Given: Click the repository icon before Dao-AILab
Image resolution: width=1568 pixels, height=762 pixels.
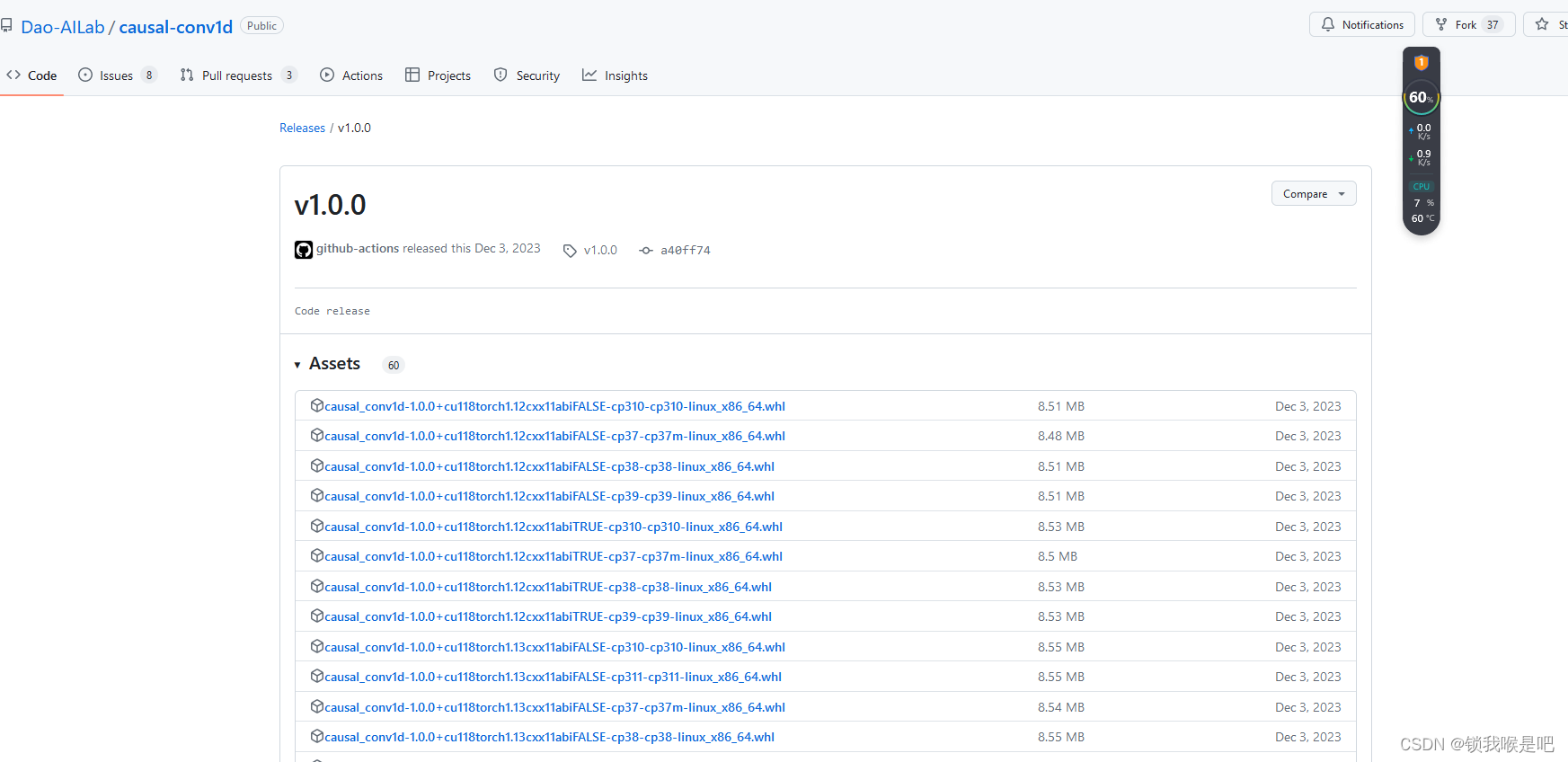Looking at the screenshot, I should point(6,26).
